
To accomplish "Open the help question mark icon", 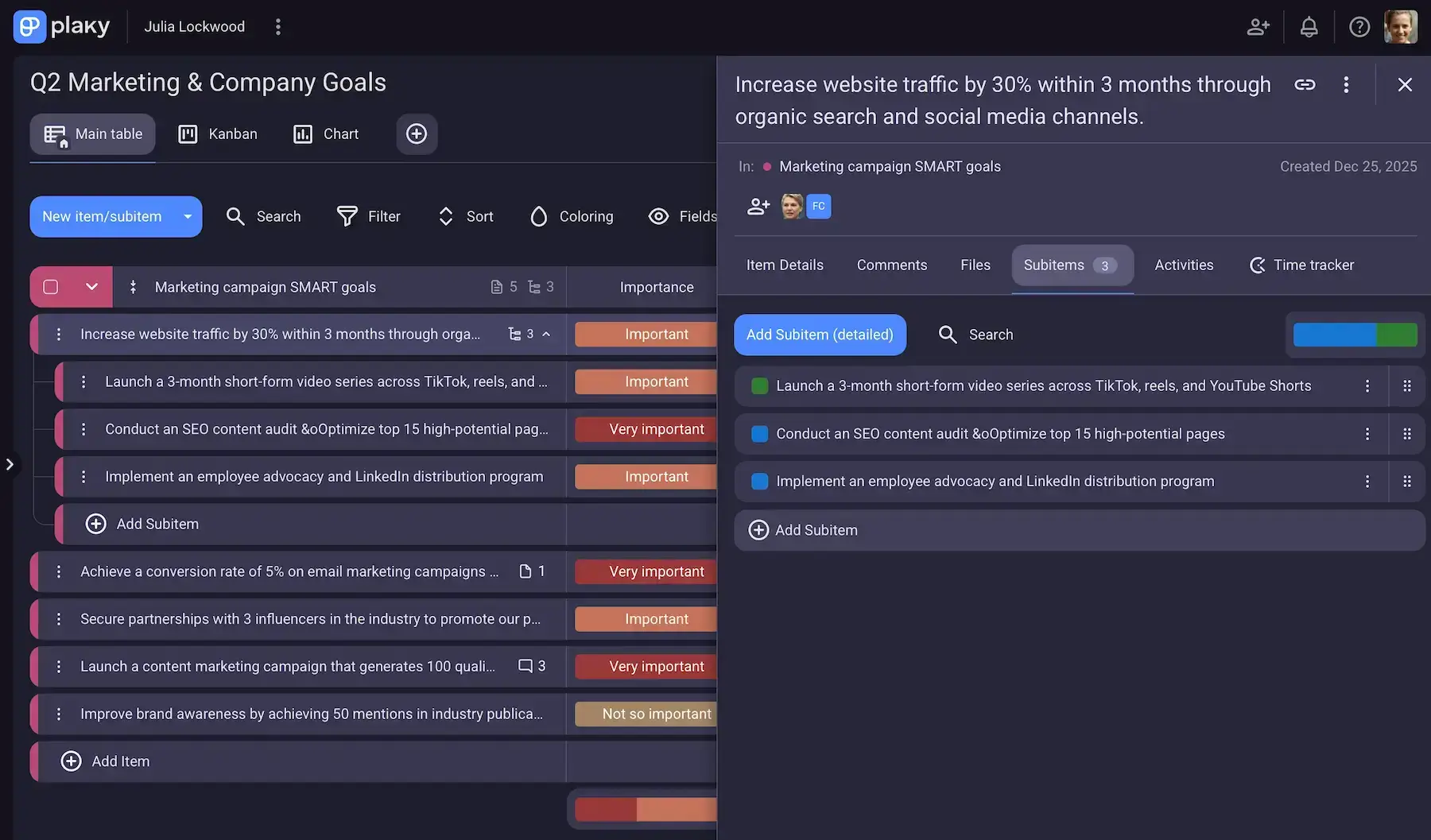I will point(1359,27).
